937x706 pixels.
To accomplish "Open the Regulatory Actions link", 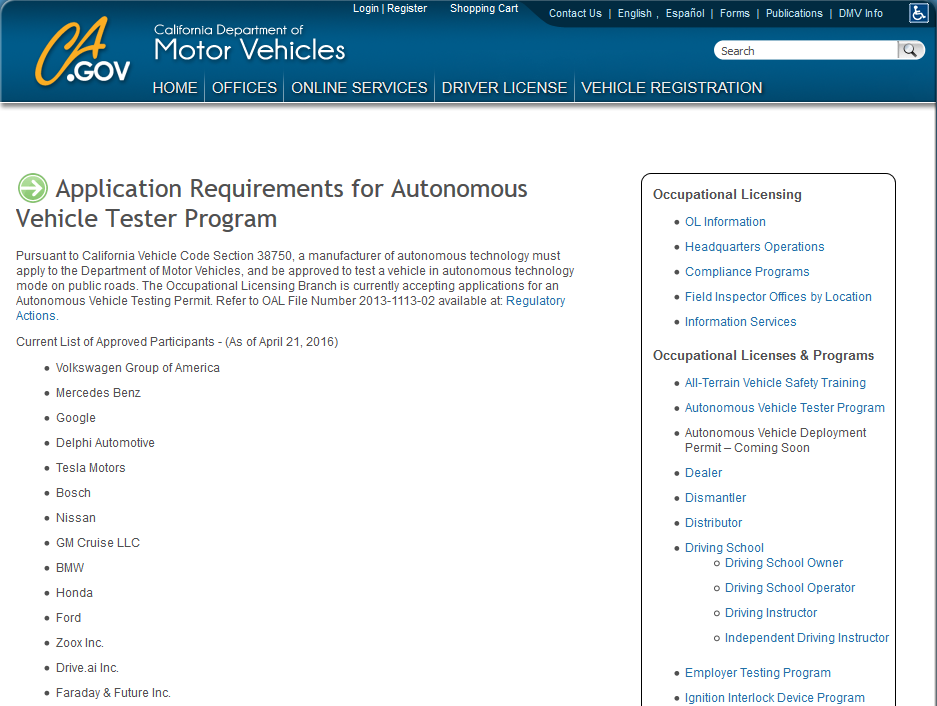I will pyautogui.click(x=290, y=308).
